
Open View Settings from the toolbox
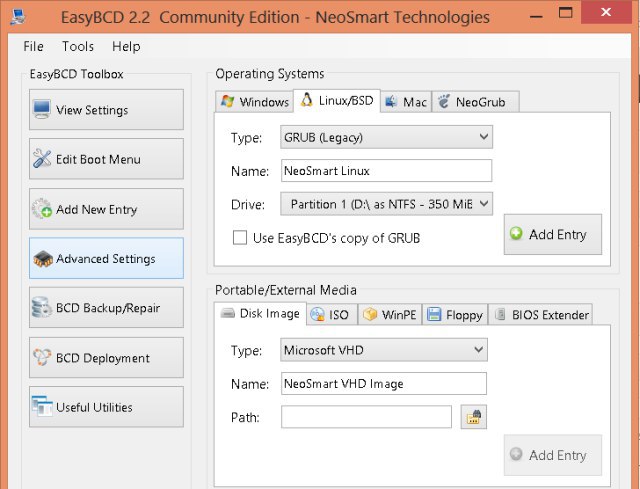107,109
